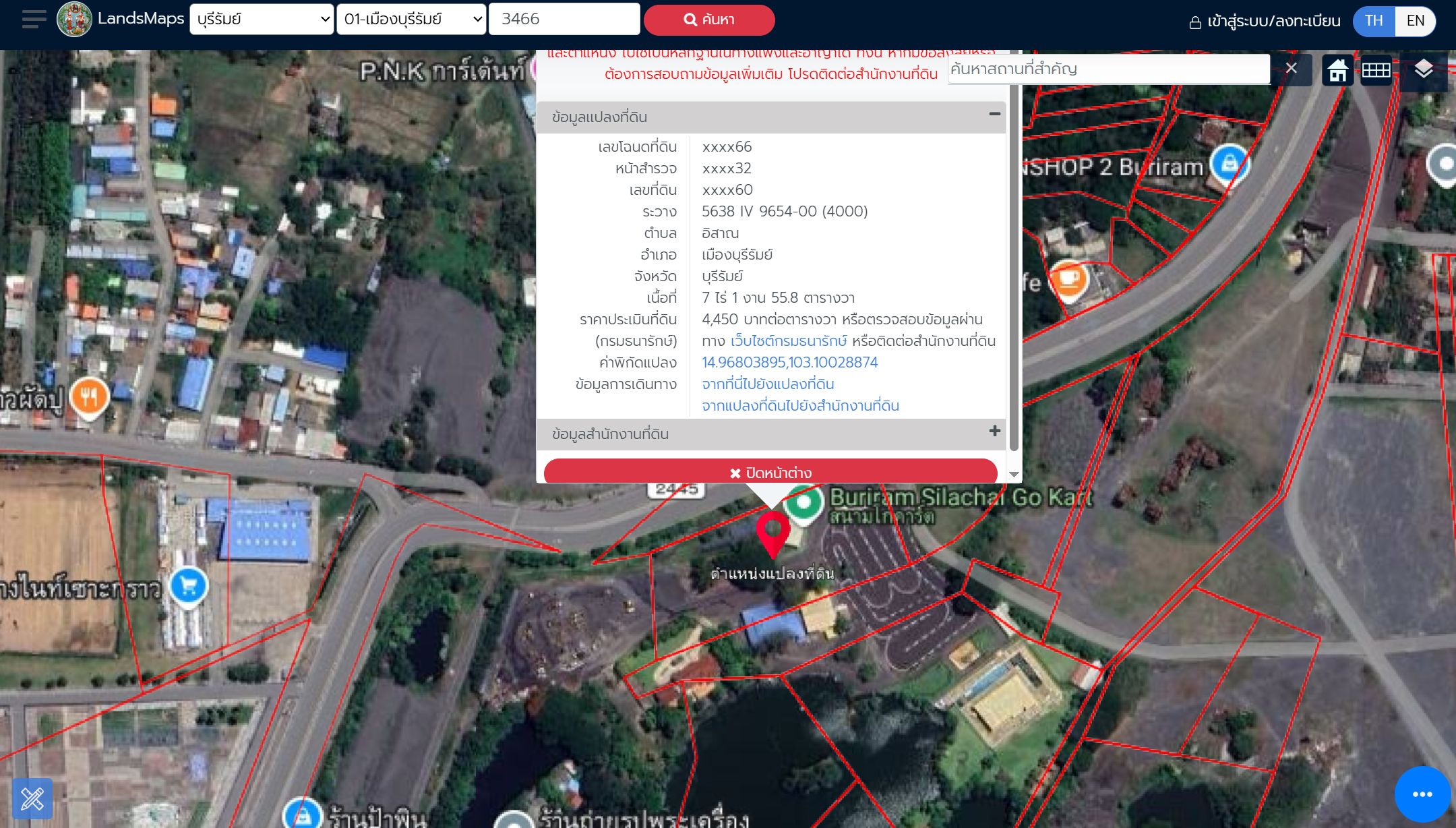
Task: Switch language to EN
Action: pos(1415,20)
